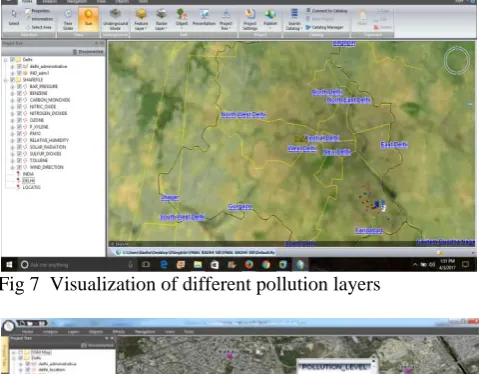The image size is (479, 374).
Task: Click Select Area in ribbon
Action: click(x=39, y=27)
